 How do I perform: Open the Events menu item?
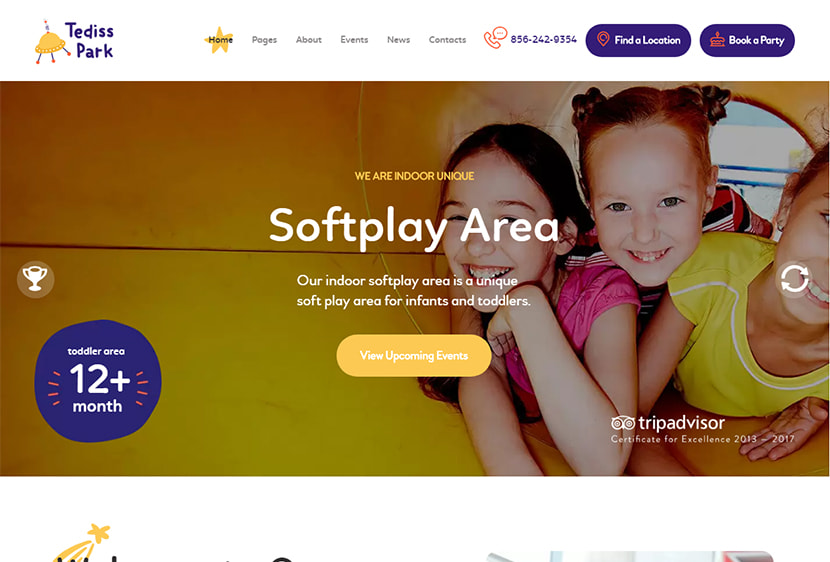tap(354, 40)
